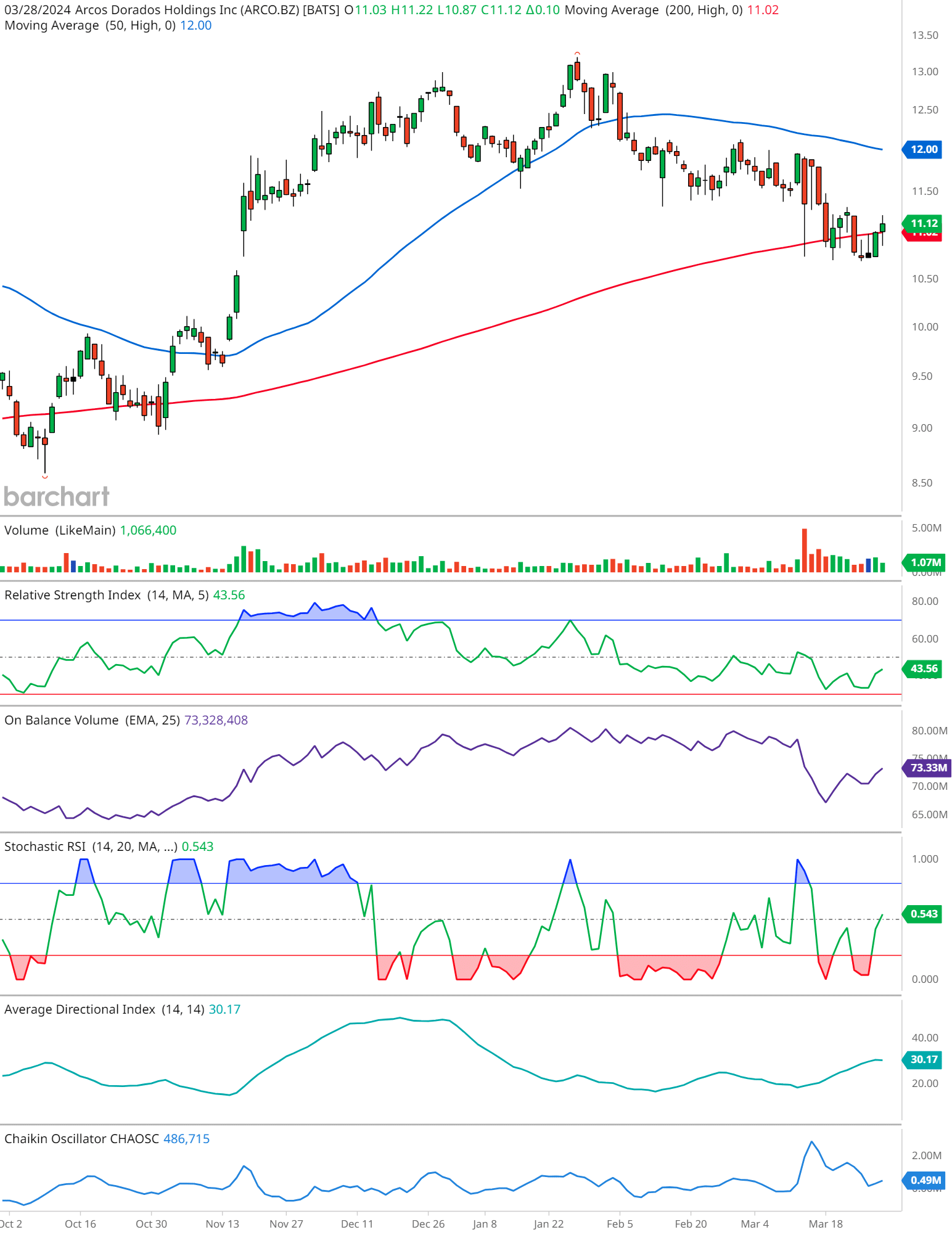Click the 50-day moving average value 12.00 in header
The width and height of the screenshot is (952, 1235).
point(196,25)
